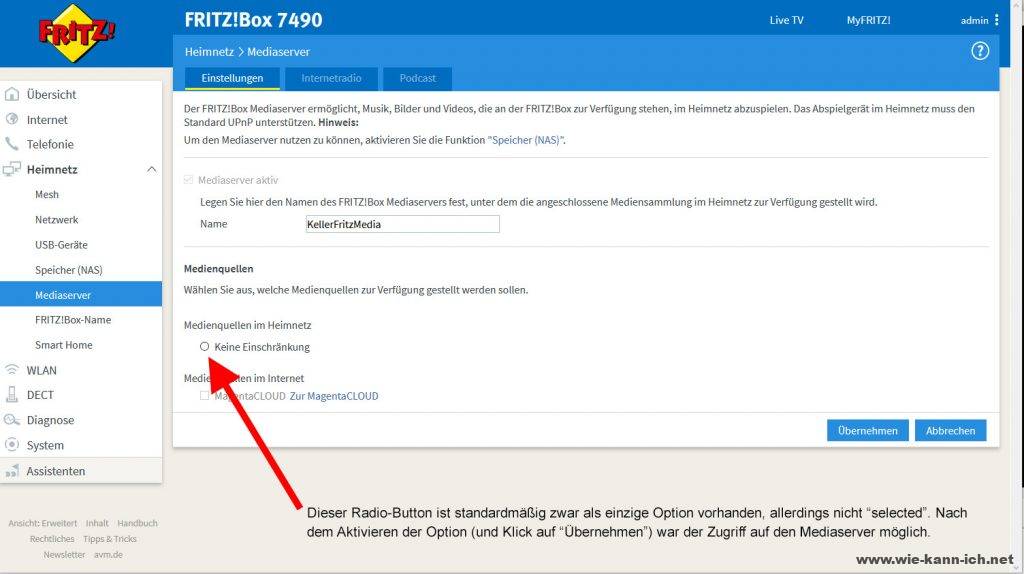The height and width of the screenshot is (574, 1024).
Task: Click the WLAN wifi icon
Action: click(12, 370)
